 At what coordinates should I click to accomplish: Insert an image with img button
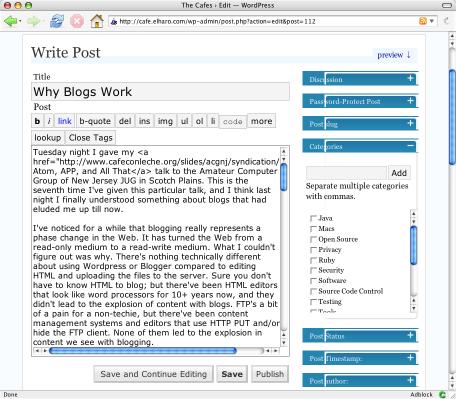pos(165,121)
